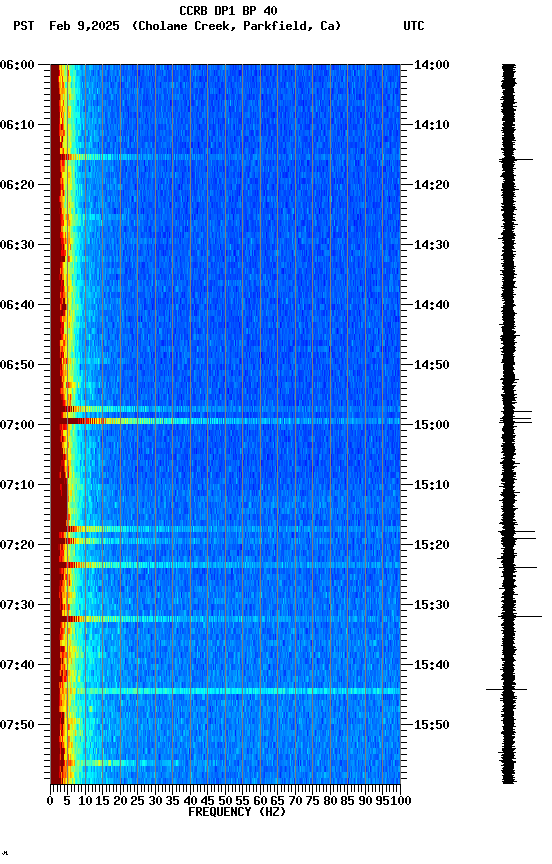Screen dimensions: 552x864
Task: Click the "15:10" UTC time label
Action: (x=432, y=485)
